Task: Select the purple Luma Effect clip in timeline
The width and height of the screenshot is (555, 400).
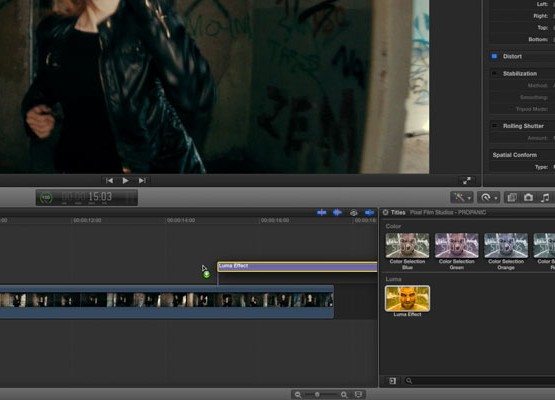Action: click(x=297, y=267)
